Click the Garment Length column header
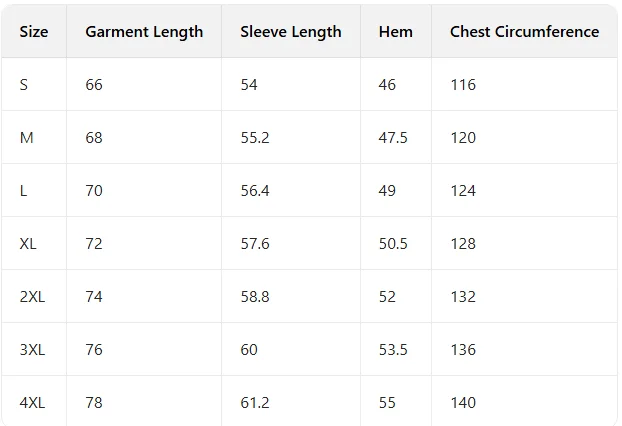The image size is (622, 426). 144,32
